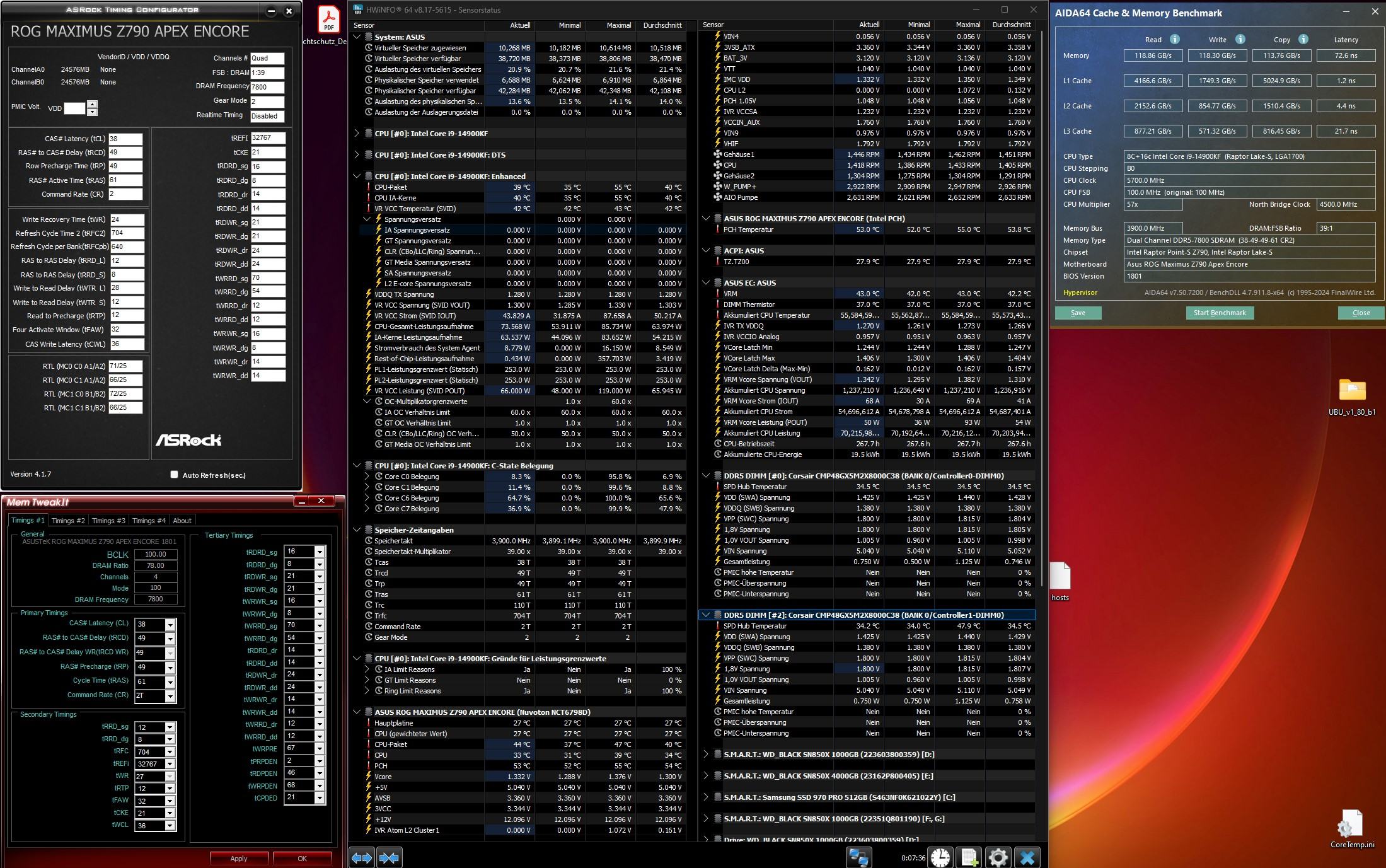The width and height of the screenshot is (1386, 868).
Task: Click the HWiNFO reset clock icon
Action: tap(940, 857)
